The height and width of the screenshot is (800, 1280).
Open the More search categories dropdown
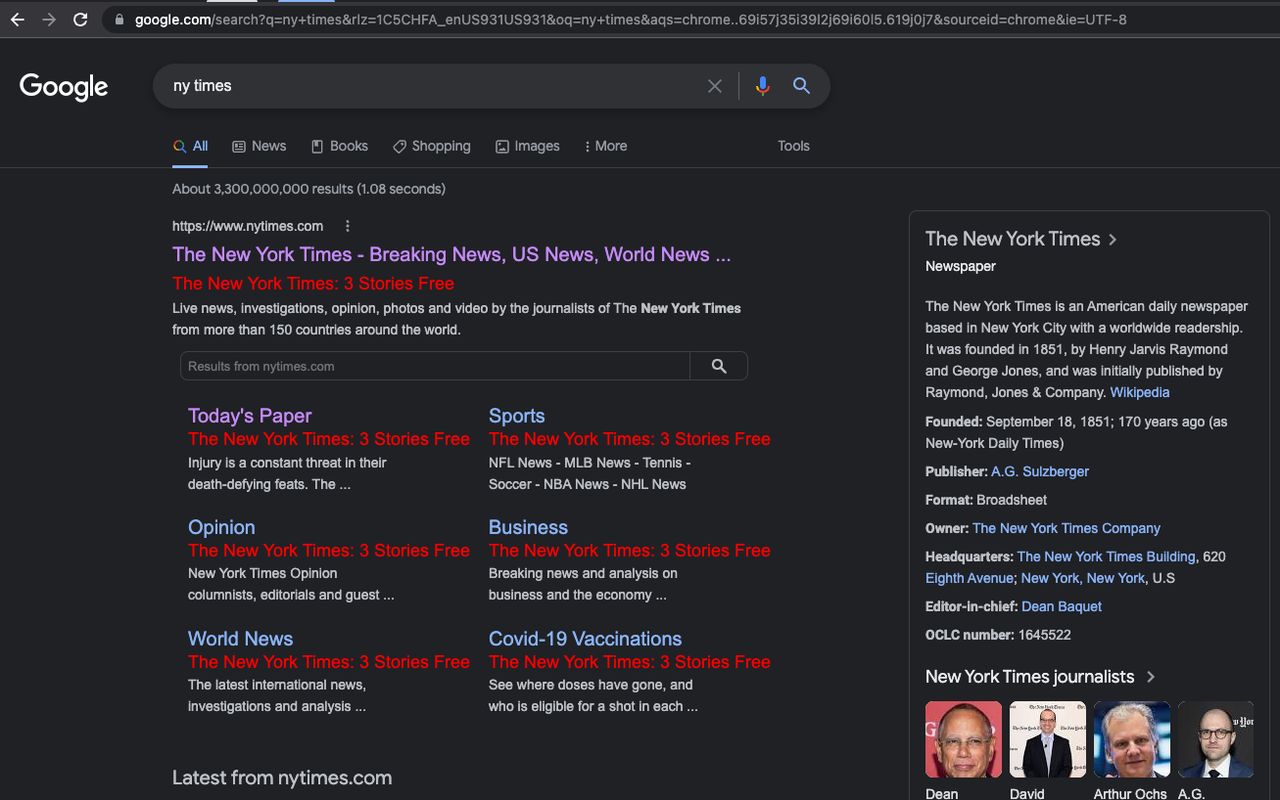point(605,146)
